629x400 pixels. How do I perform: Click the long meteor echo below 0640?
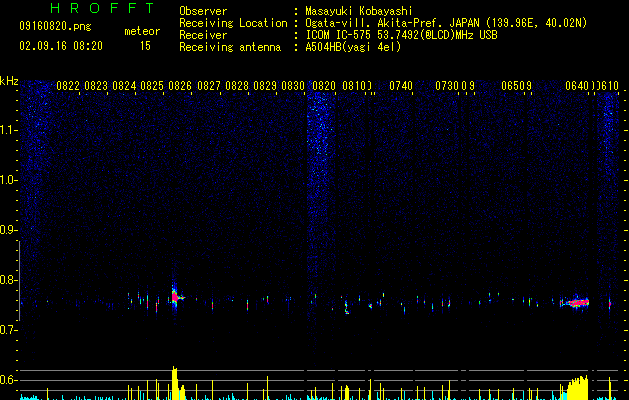click(x=575, y=303)
